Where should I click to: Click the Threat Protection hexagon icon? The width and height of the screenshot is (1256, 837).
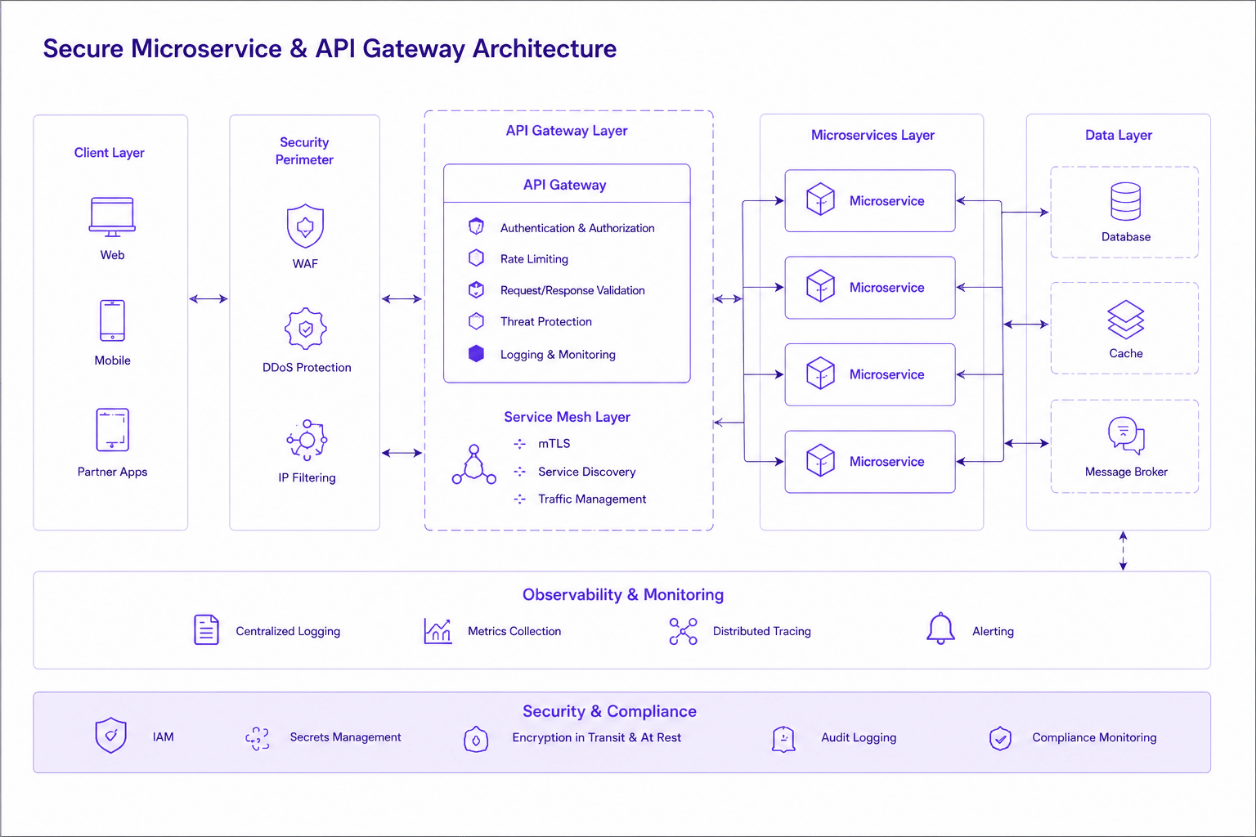click(476, 321)
